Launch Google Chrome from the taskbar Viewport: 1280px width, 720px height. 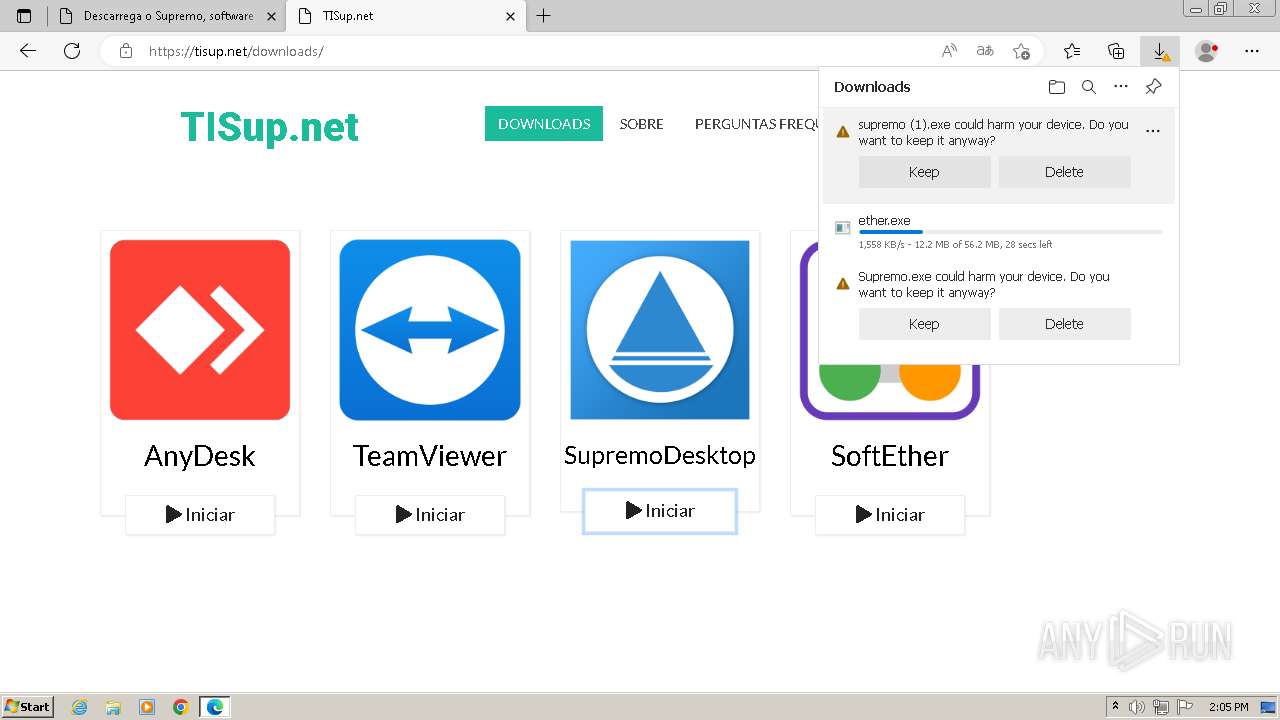[181, 707]
